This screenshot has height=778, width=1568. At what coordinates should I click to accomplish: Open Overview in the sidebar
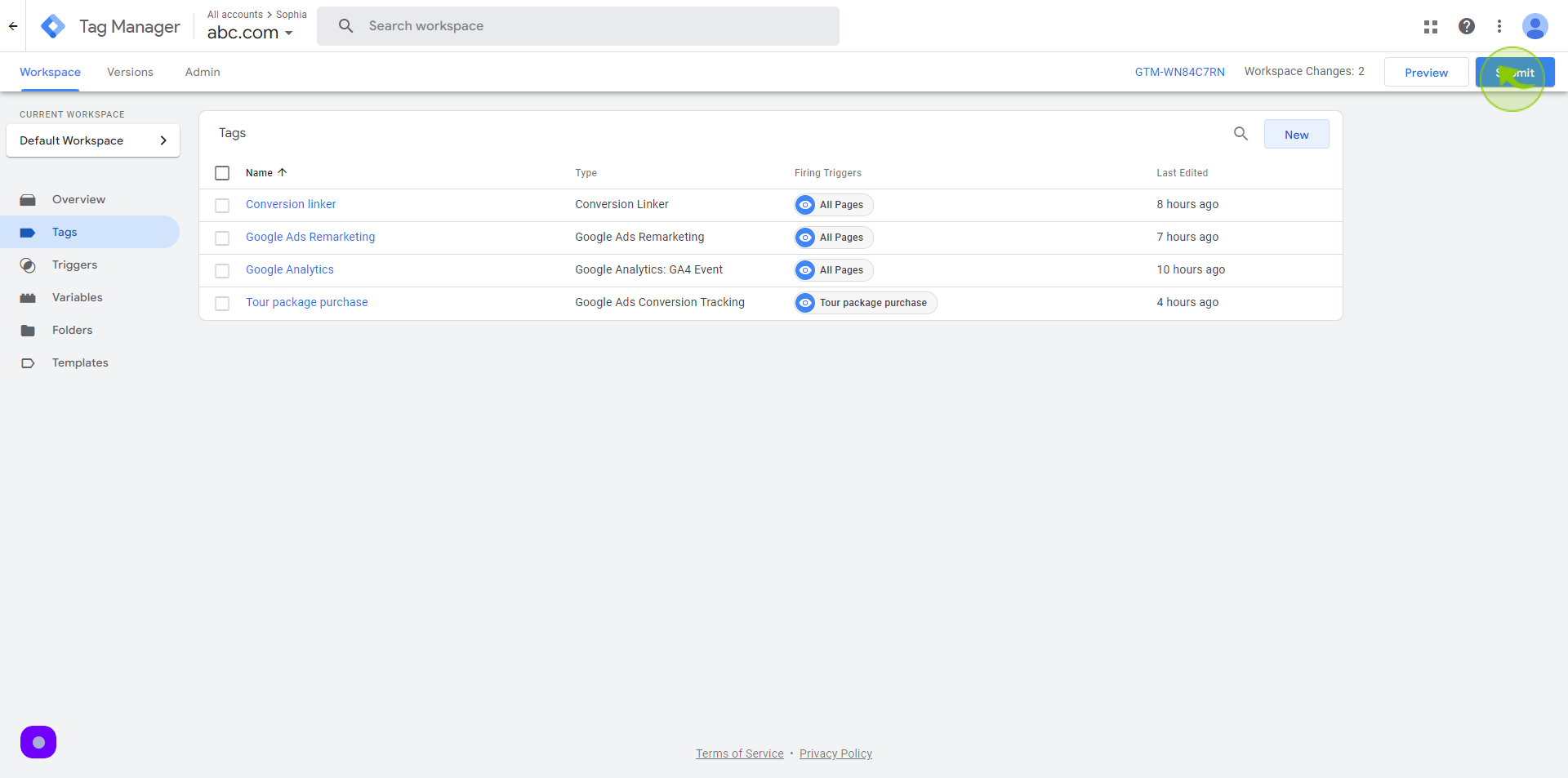(78, 199)
